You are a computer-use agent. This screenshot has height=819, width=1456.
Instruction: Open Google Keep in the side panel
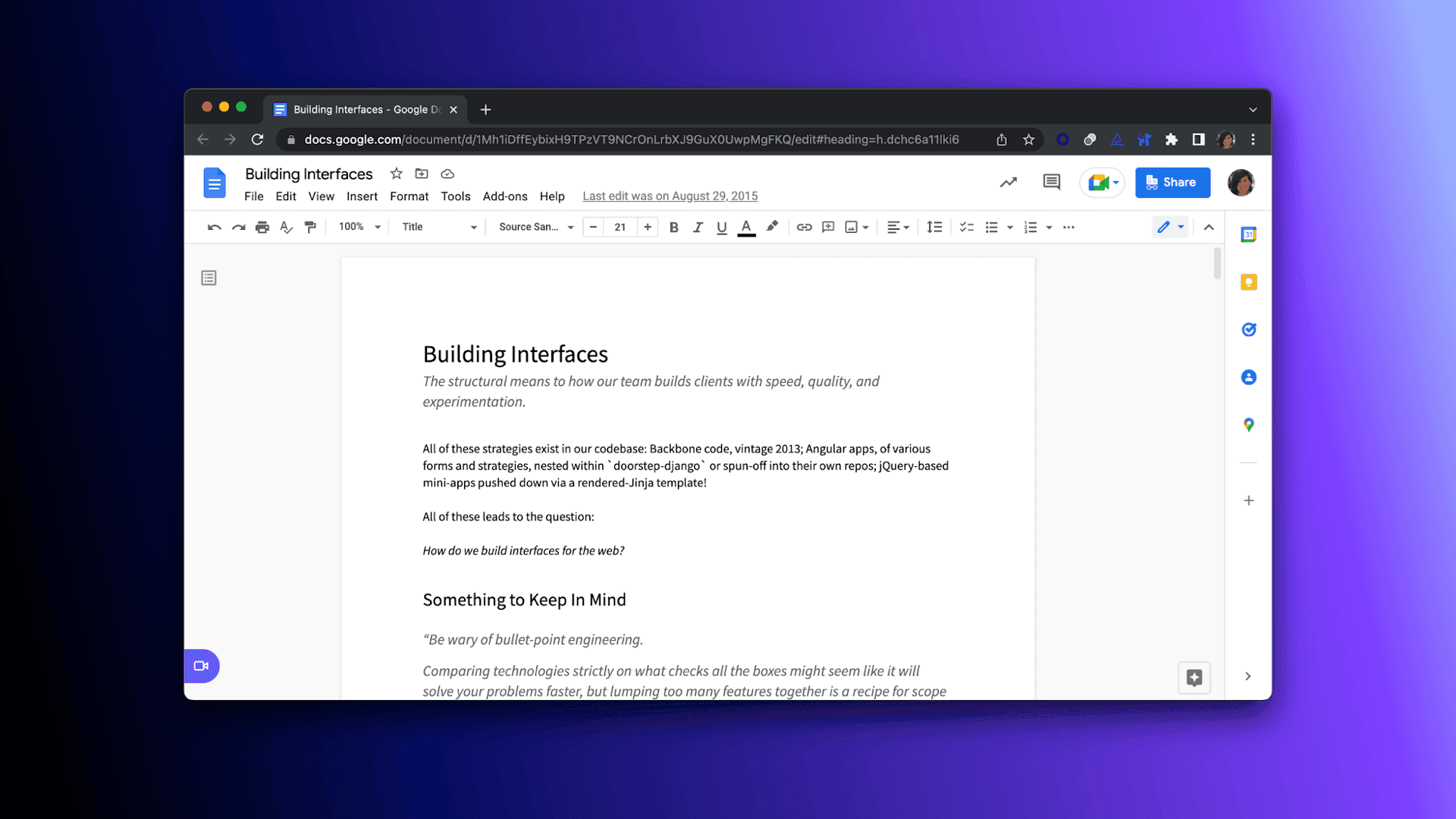tap(1248, 282)
